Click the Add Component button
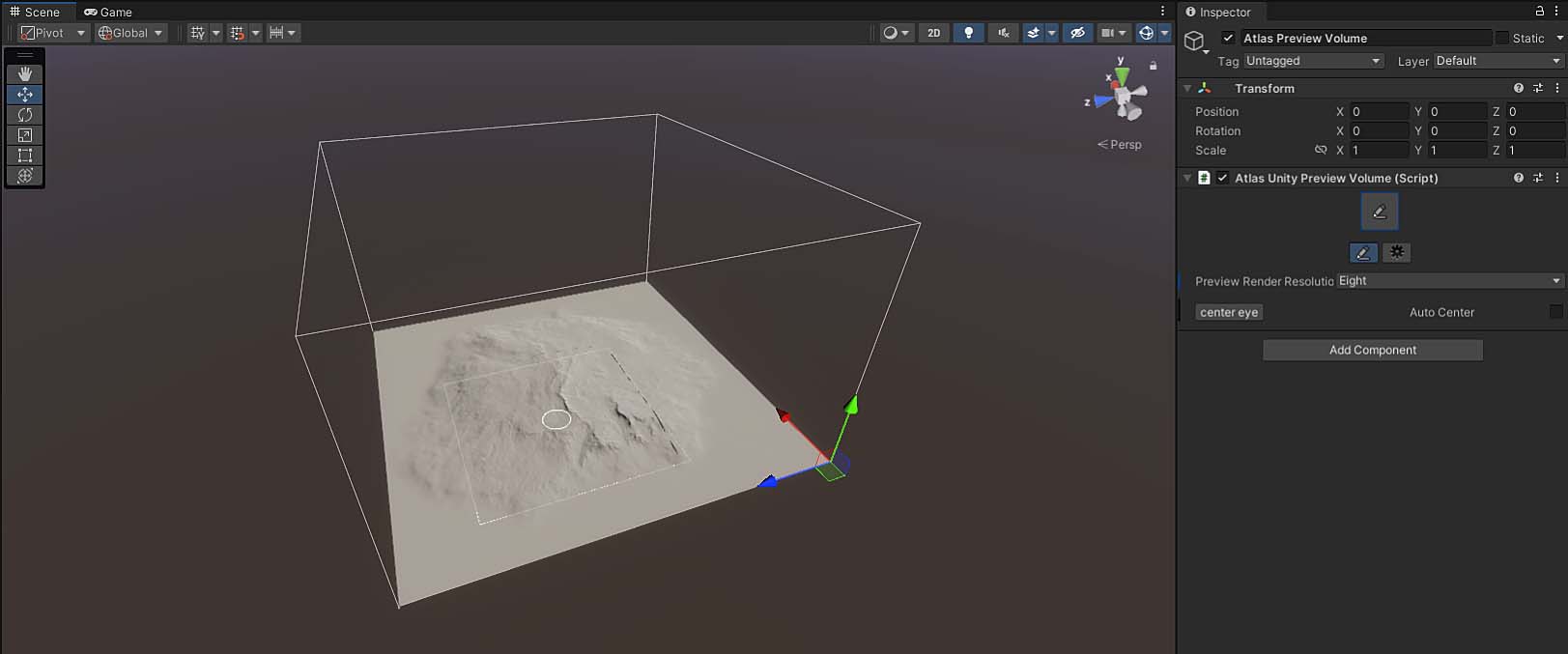This screenshot has height=654, width=1568. (x=1372, y=350)
